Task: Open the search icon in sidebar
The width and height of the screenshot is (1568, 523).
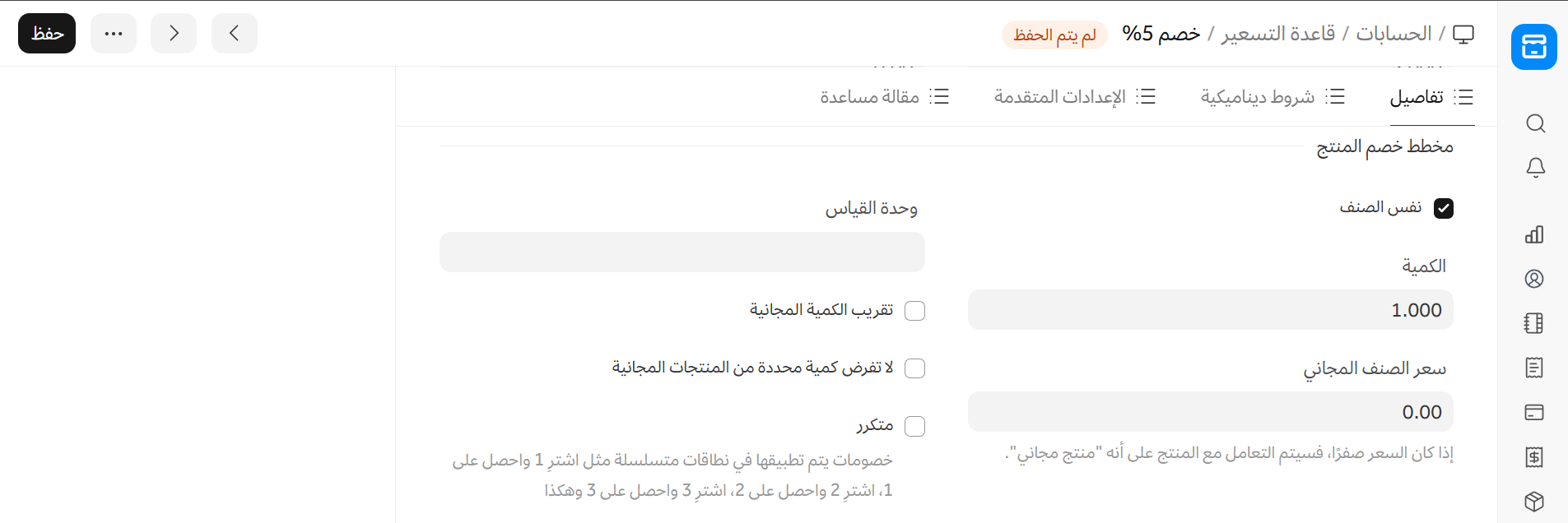Action: [x=1534, y=123]
